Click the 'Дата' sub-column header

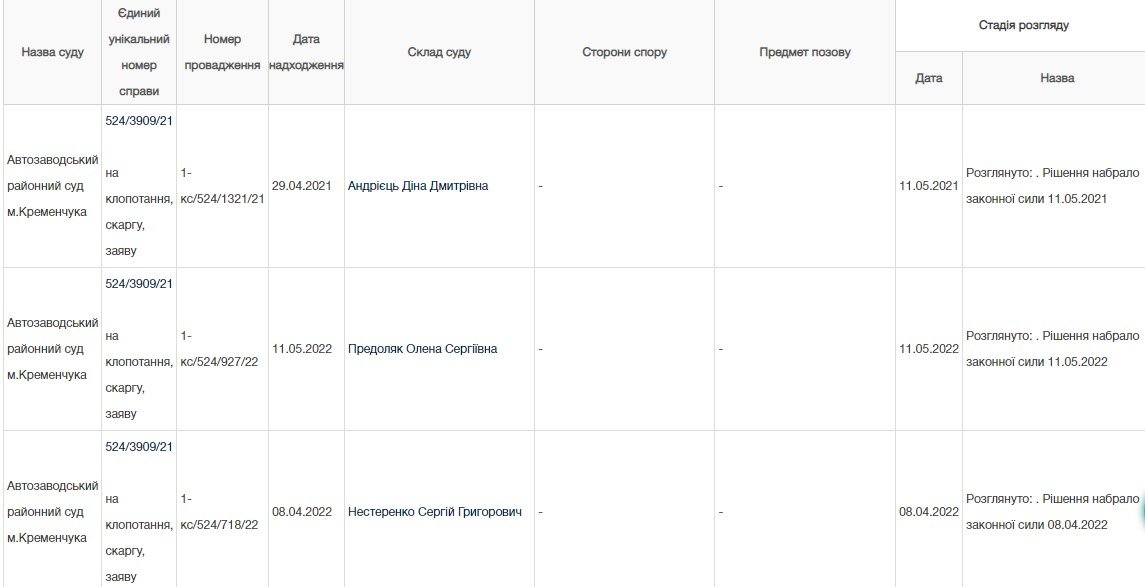coord(929,78)
